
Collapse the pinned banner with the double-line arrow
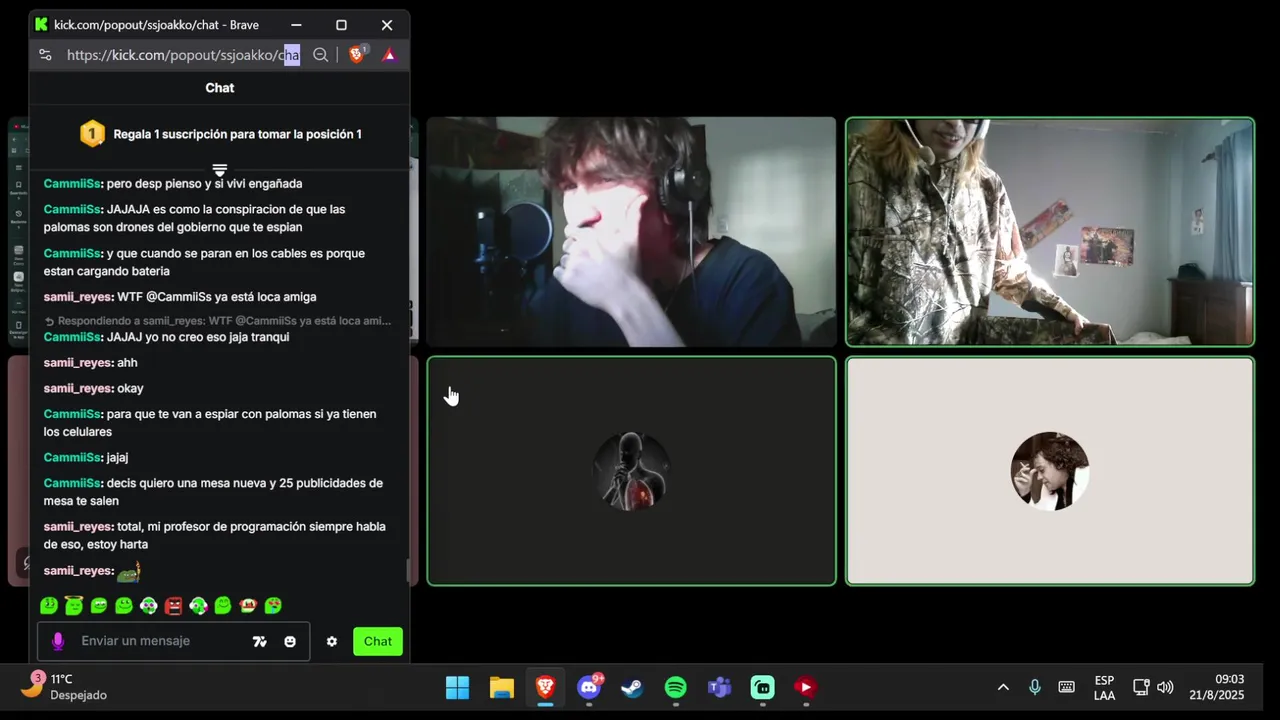pos(220,170)
